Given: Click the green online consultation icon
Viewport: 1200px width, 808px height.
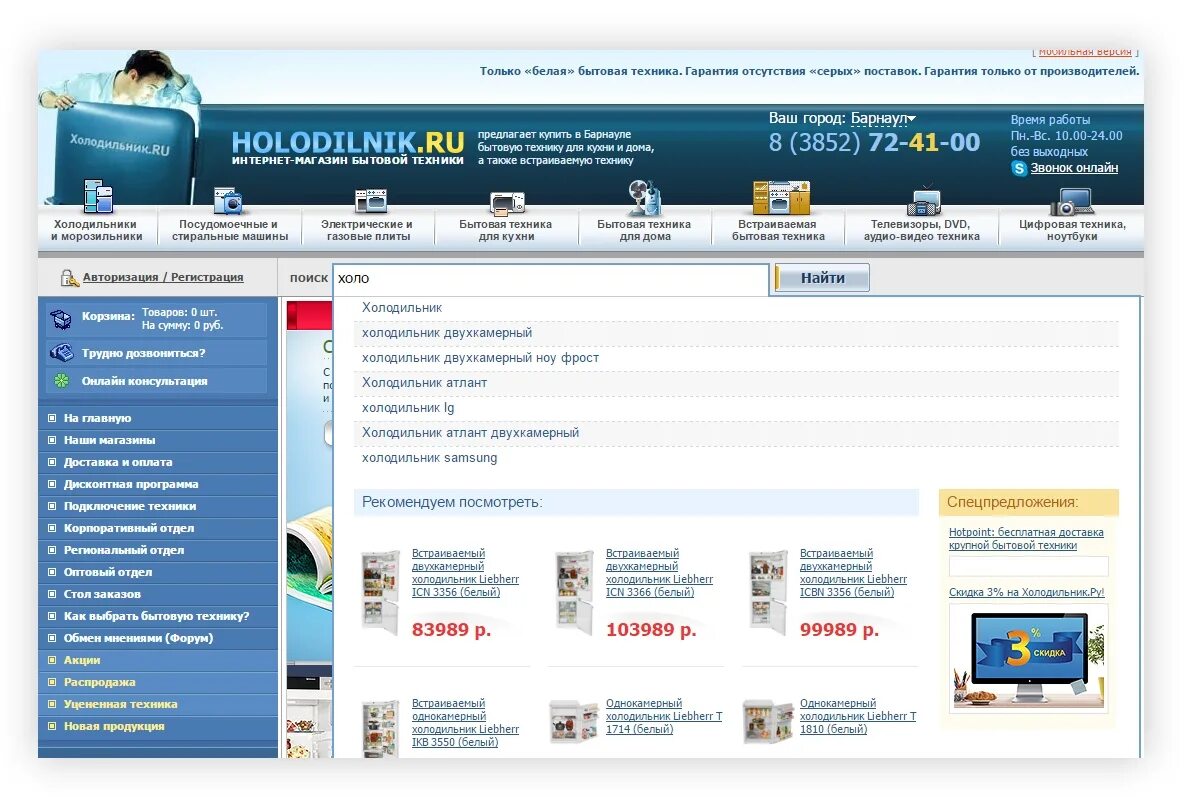Looking at the screenshot, I should 62,381.
